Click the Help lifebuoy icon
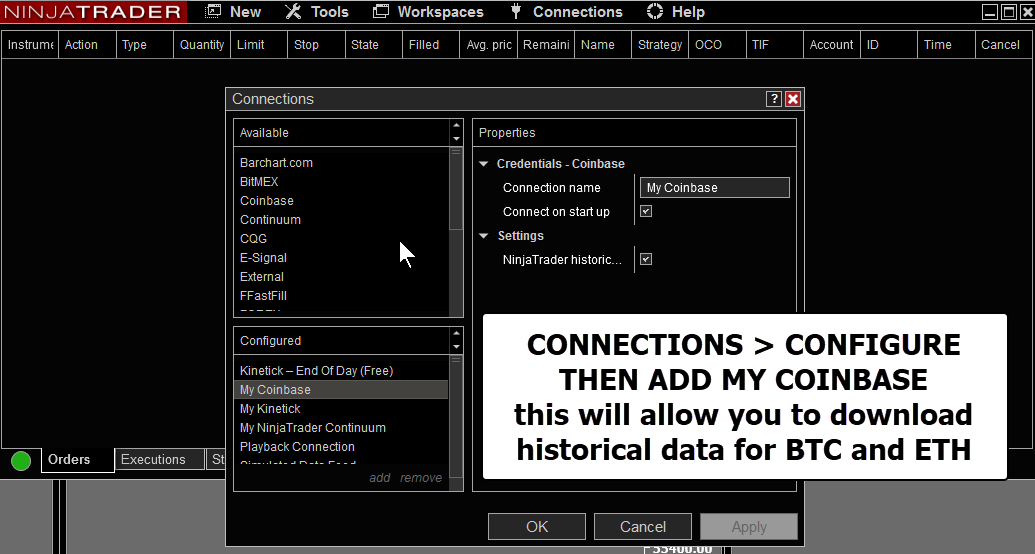 point(654,11)
